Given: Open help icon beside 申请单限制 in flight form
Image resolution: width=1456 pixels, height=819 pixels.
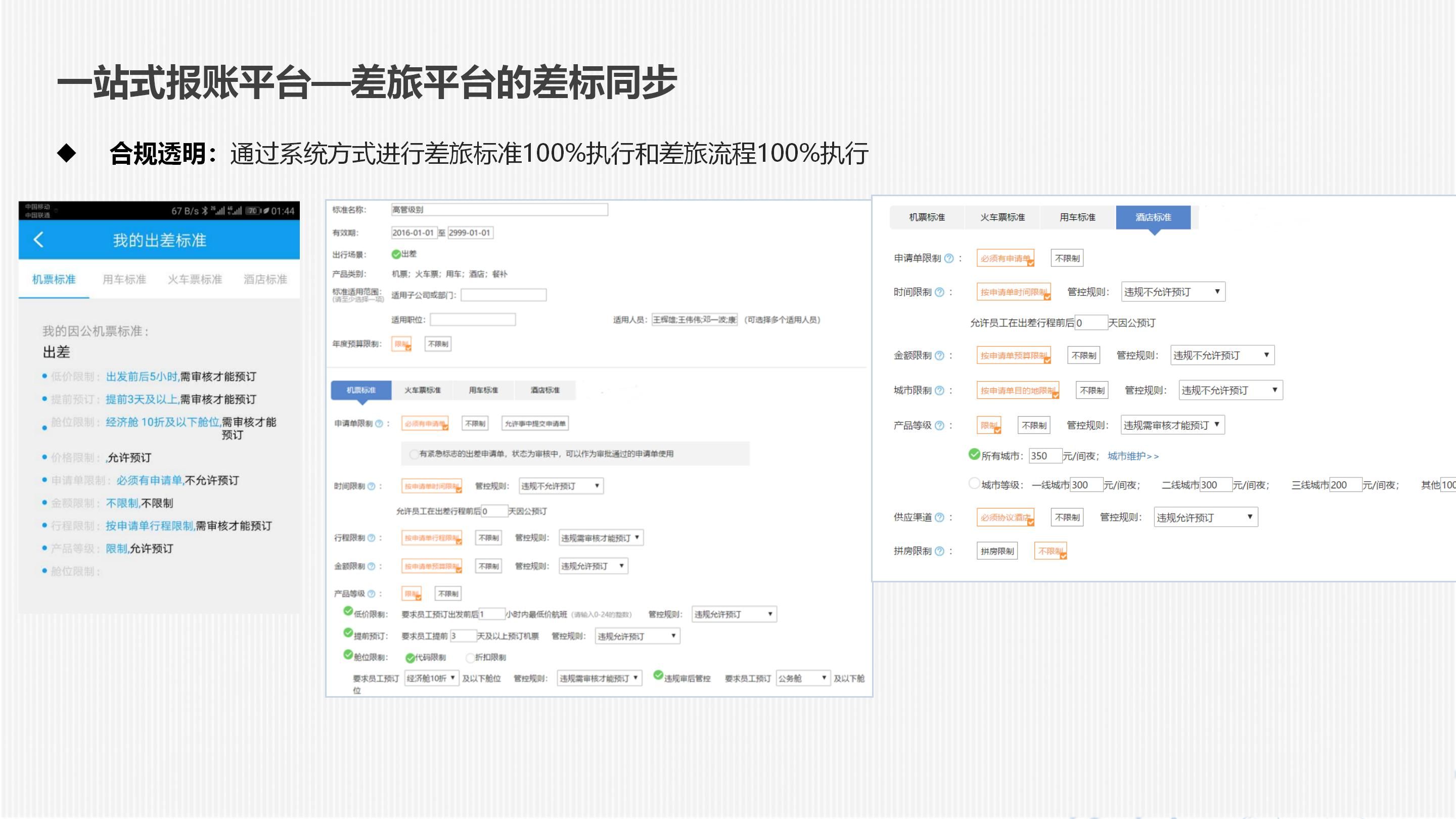Looking at the screenshot, I should (x=379, y=423).
